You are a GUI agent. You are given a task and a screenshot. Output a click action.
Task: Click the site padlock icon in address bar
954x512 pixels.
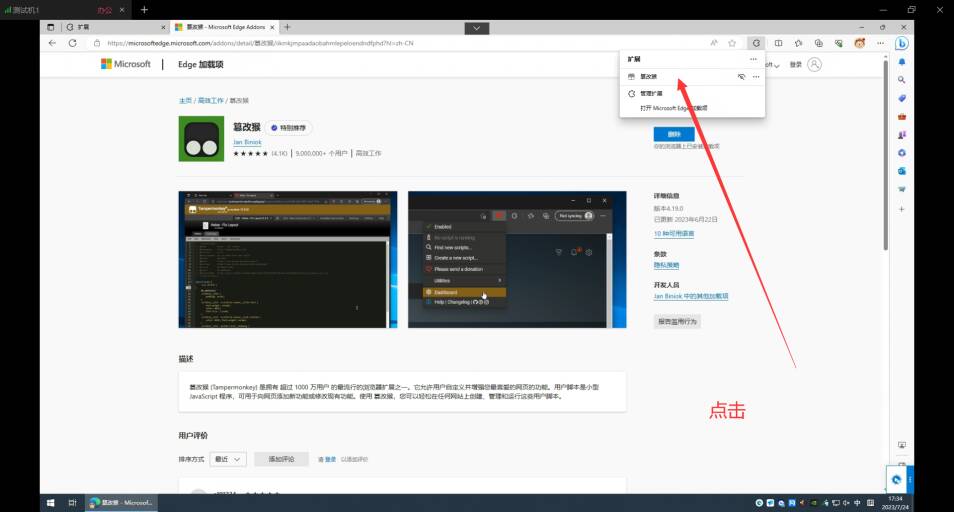97,43
